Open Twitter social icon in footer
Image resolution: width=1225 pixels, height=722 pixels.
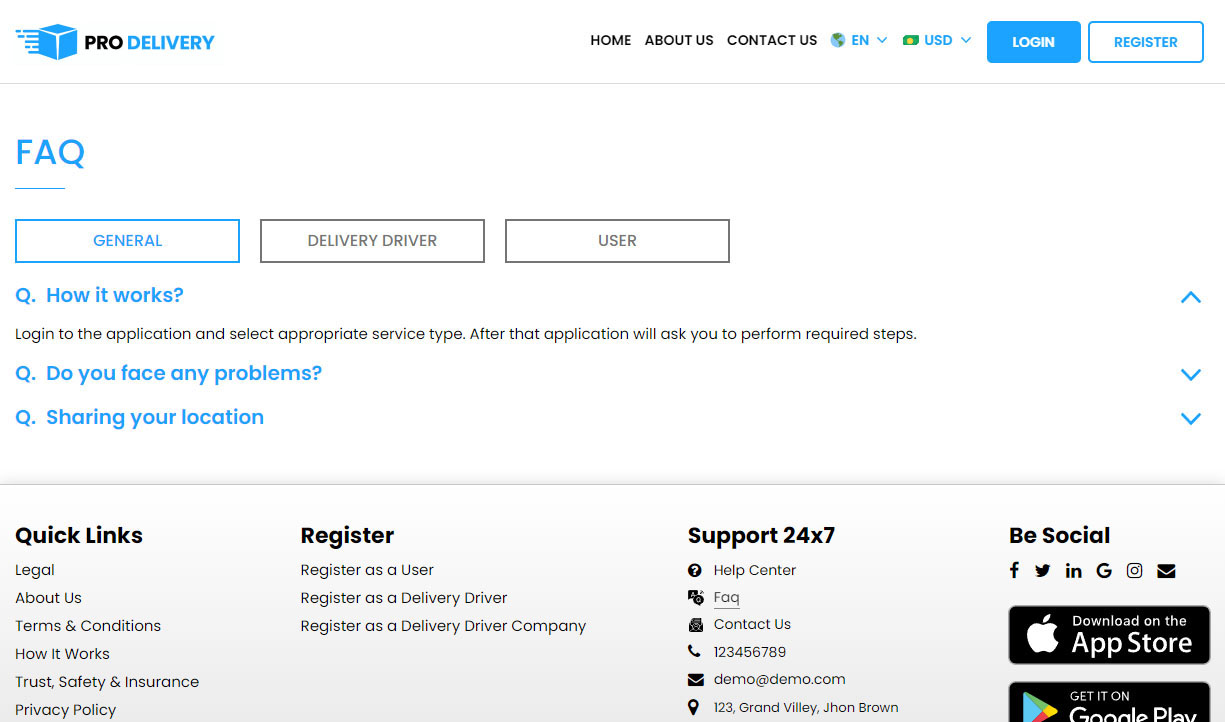click(1043, 570)
